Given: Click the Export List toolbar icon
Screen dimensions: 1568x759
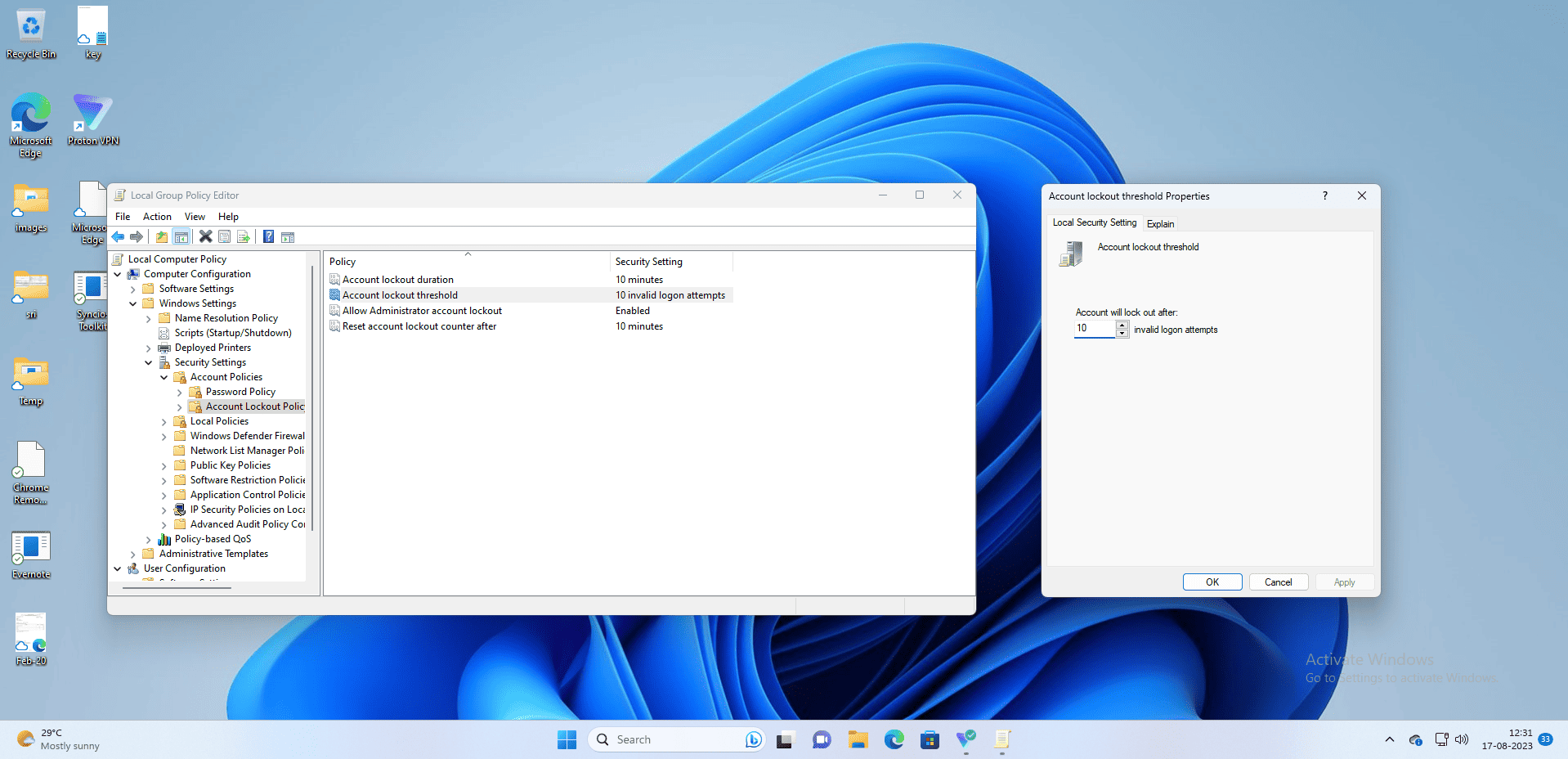Looking at the screenshot, I should click(x=243, y=237).
